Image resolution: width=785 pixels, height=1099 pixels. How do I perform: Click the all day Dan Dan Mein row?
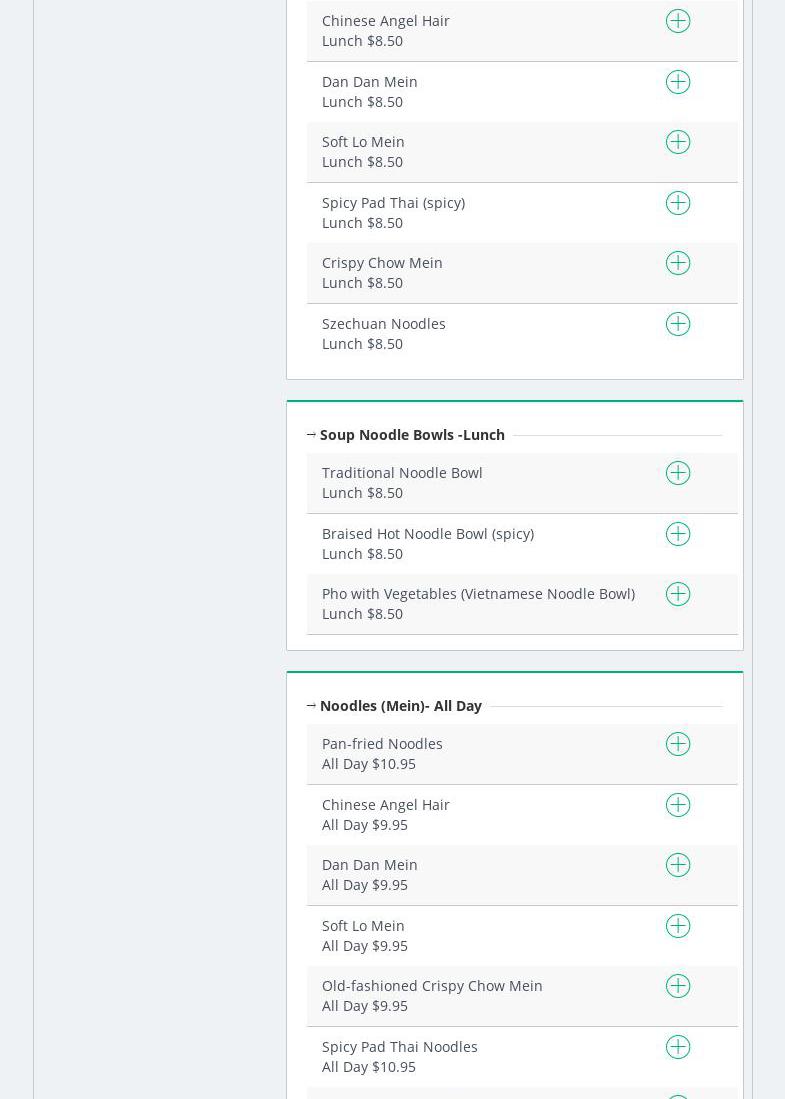coord(522,875)
